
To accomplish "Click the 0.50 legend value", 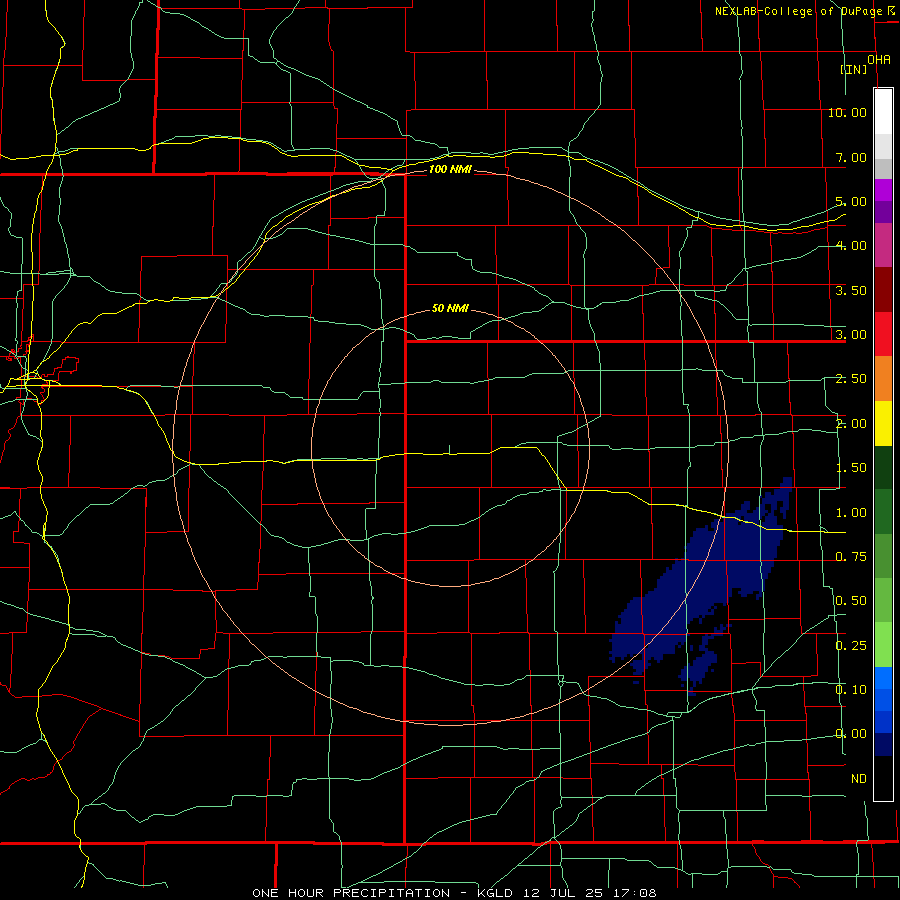I will click(851, 601).
